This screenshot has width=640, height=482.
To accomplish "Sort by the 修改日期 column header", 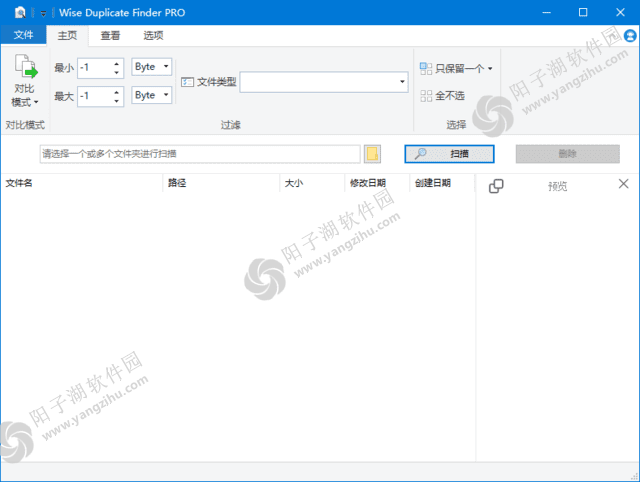I will tap(377, 183).
